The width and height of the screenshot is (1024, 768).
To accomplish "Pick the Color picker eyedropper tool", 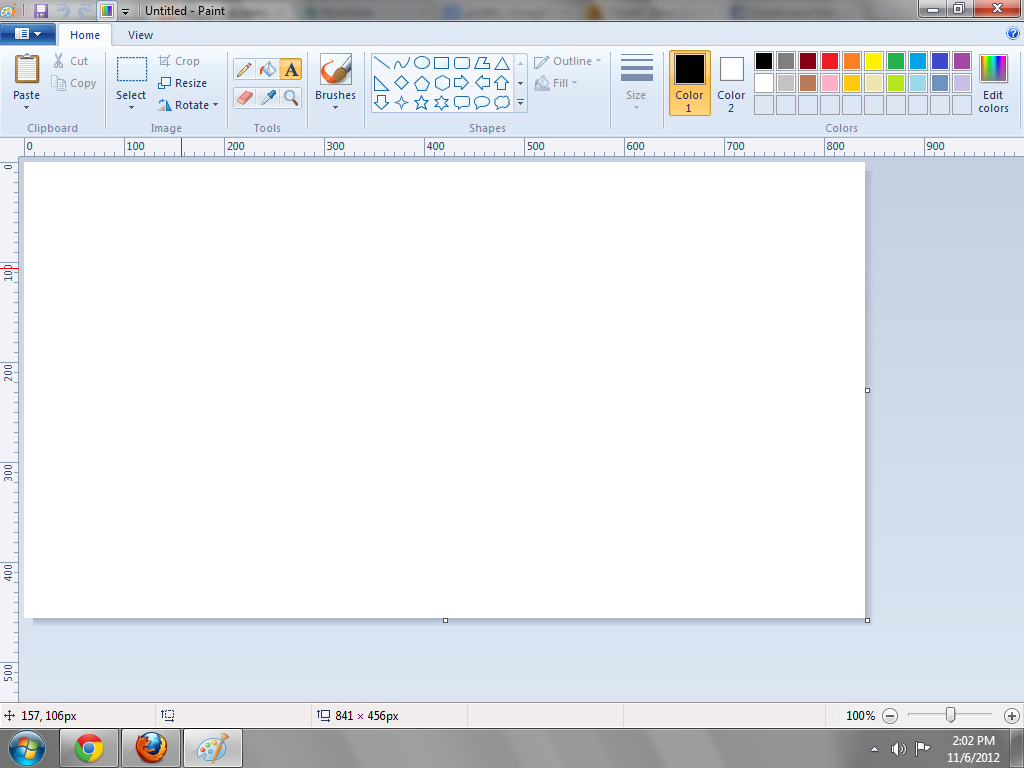I will [265, 99].
